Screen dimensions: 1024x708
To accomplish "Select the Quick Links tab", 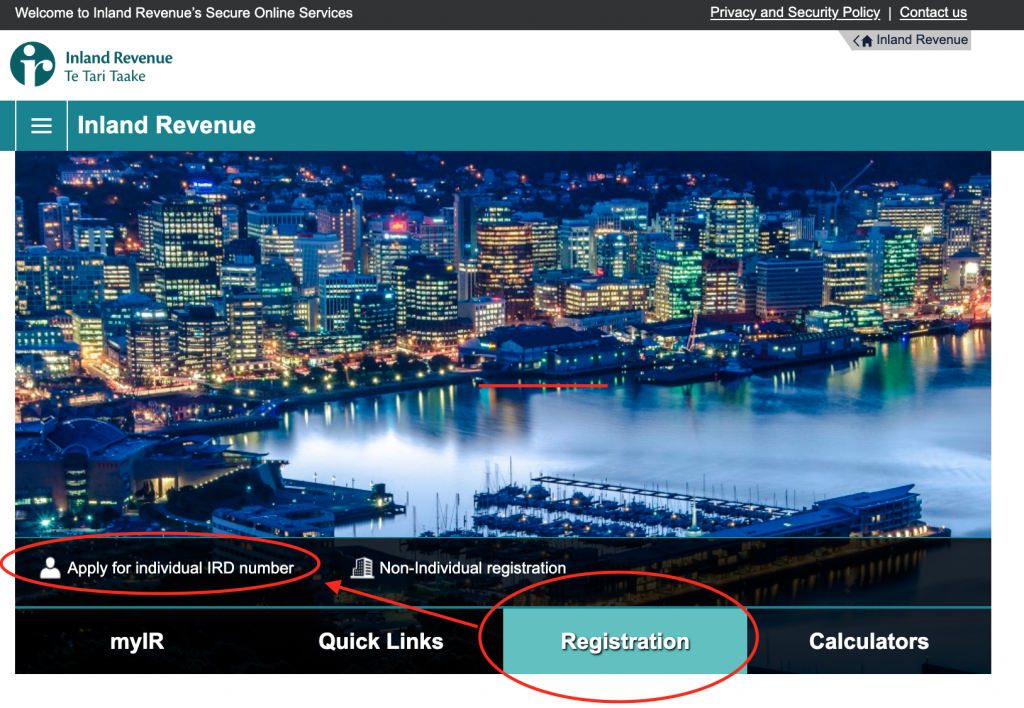I will point(381,641).
